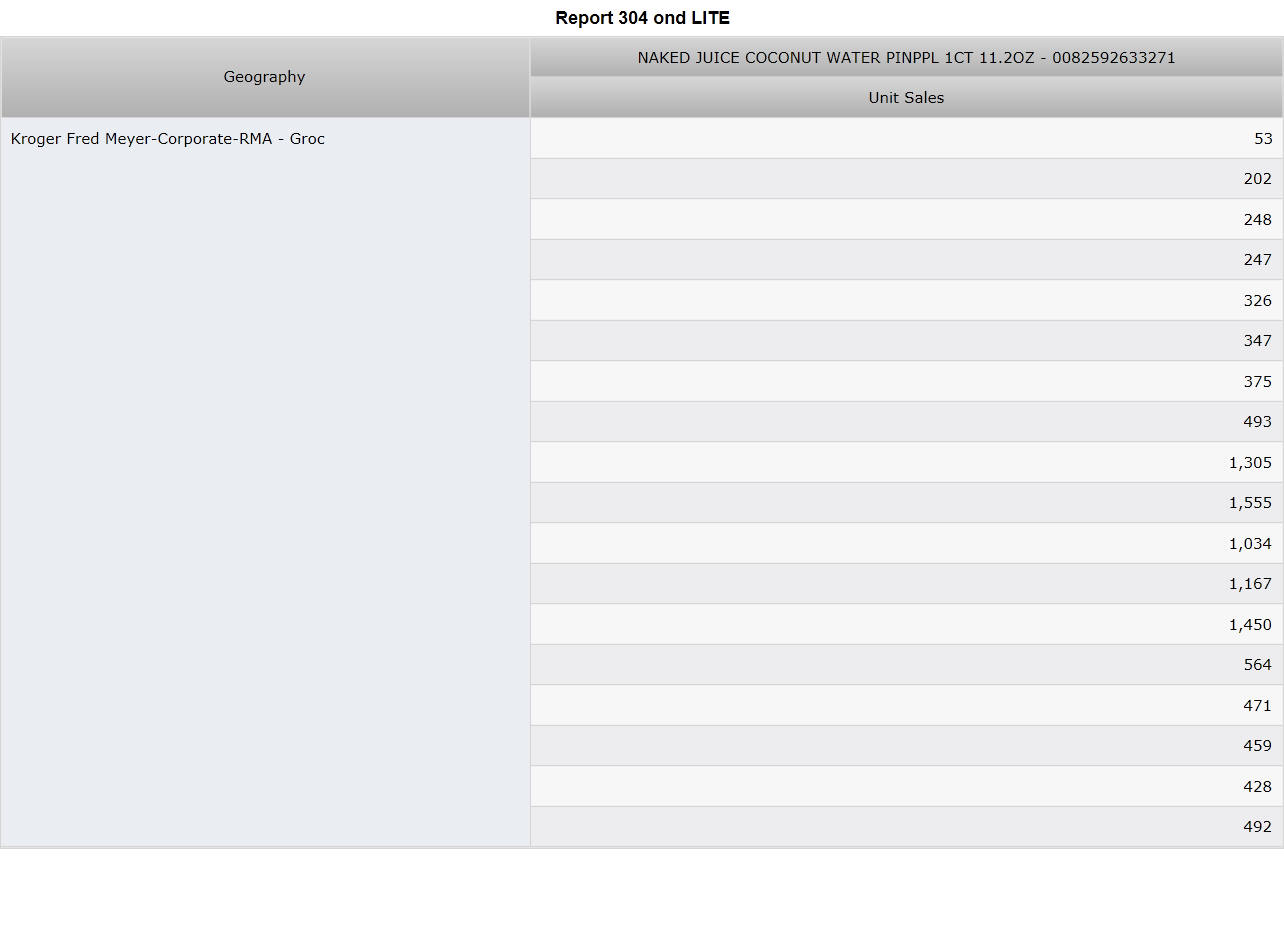Image resolution: width=1284 pixels, height=946 pixels.
Task: Select the unit sales value 1,305
Action: [x=906, y=463]
